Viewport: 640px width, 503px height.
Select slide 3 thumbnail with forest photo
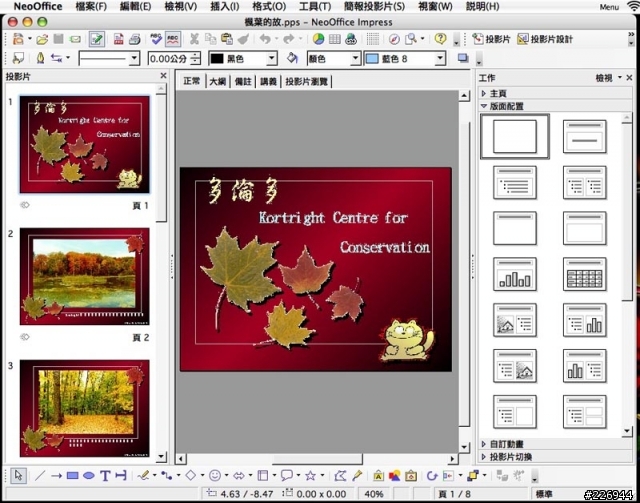click(x=84, y=408)
